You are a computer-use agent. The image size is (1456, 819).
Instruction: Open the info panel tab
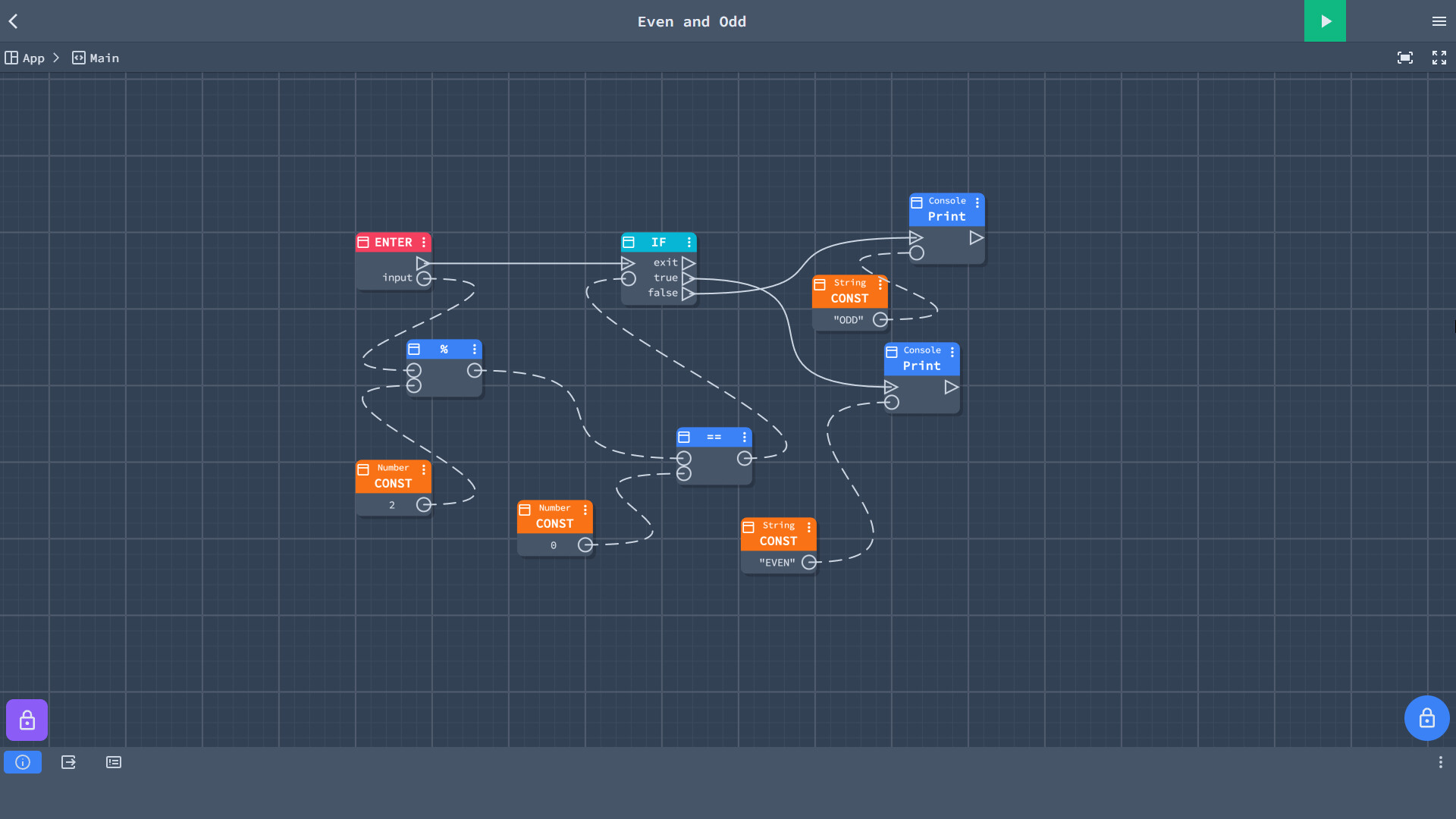(x=23, y=762)
